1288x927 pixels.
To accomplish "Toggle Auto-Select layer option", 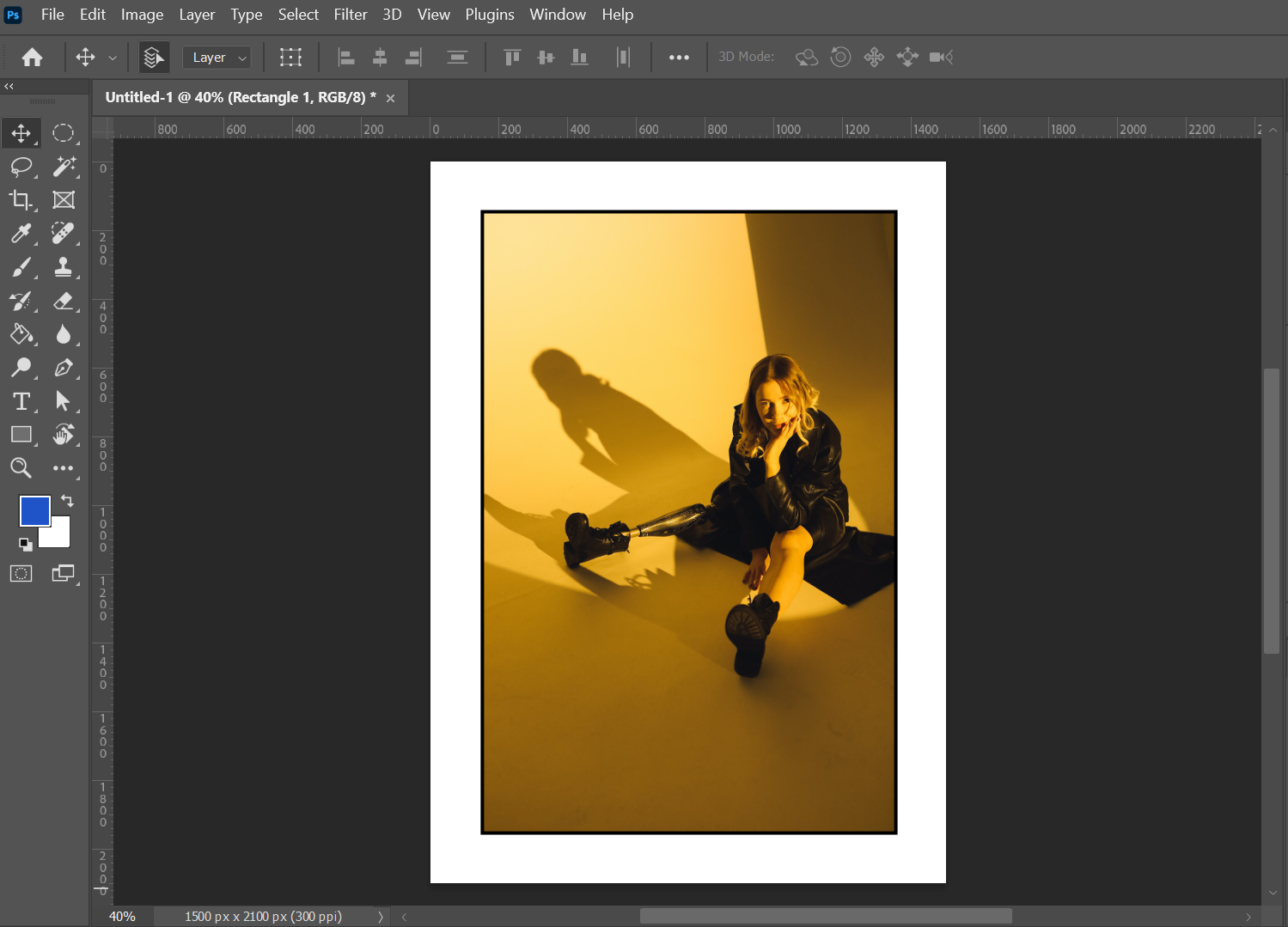I will point(154,58).
